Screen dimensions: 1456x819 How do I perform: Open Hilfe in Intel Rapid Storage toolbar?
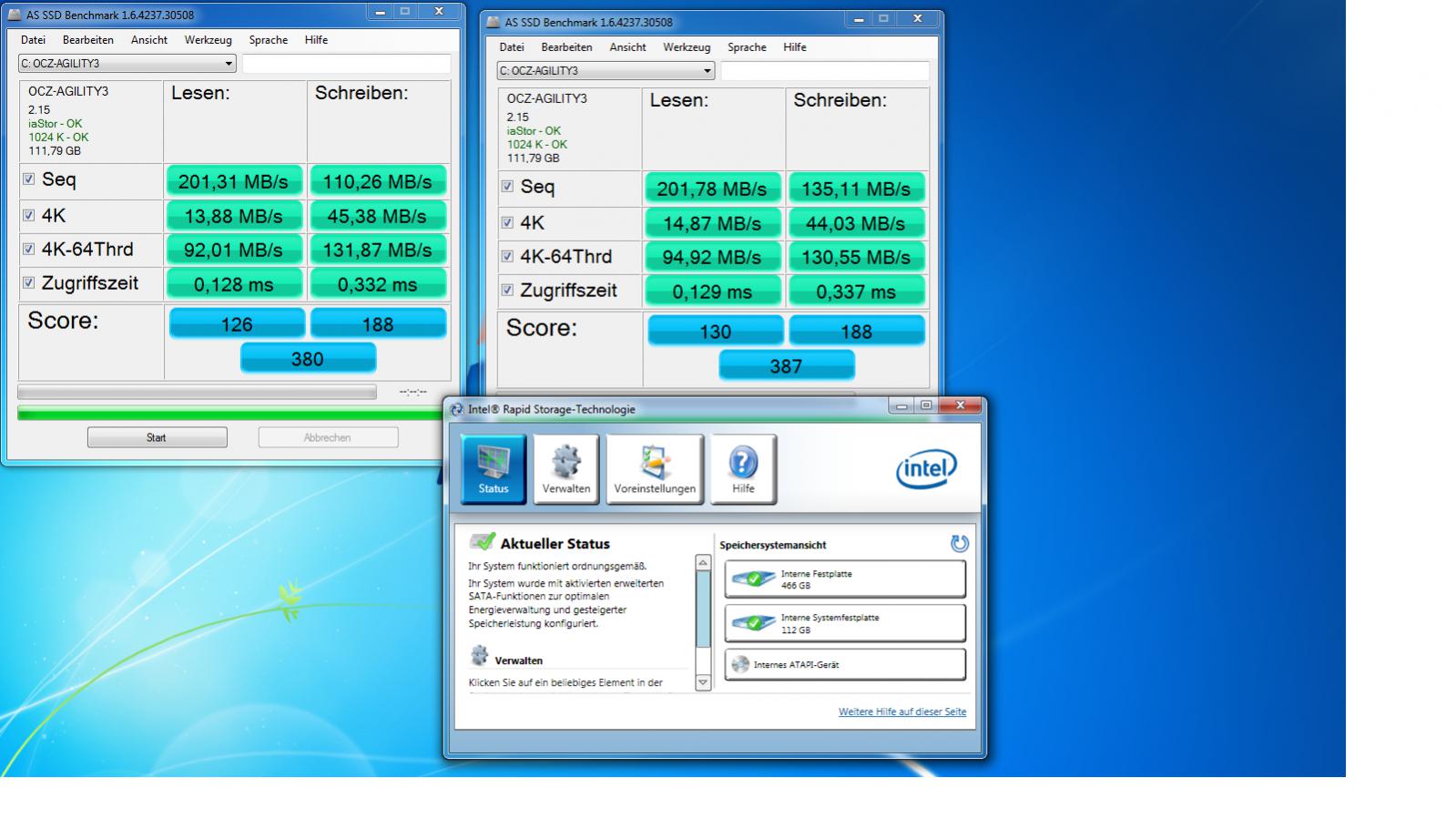(x=743, y=468)
